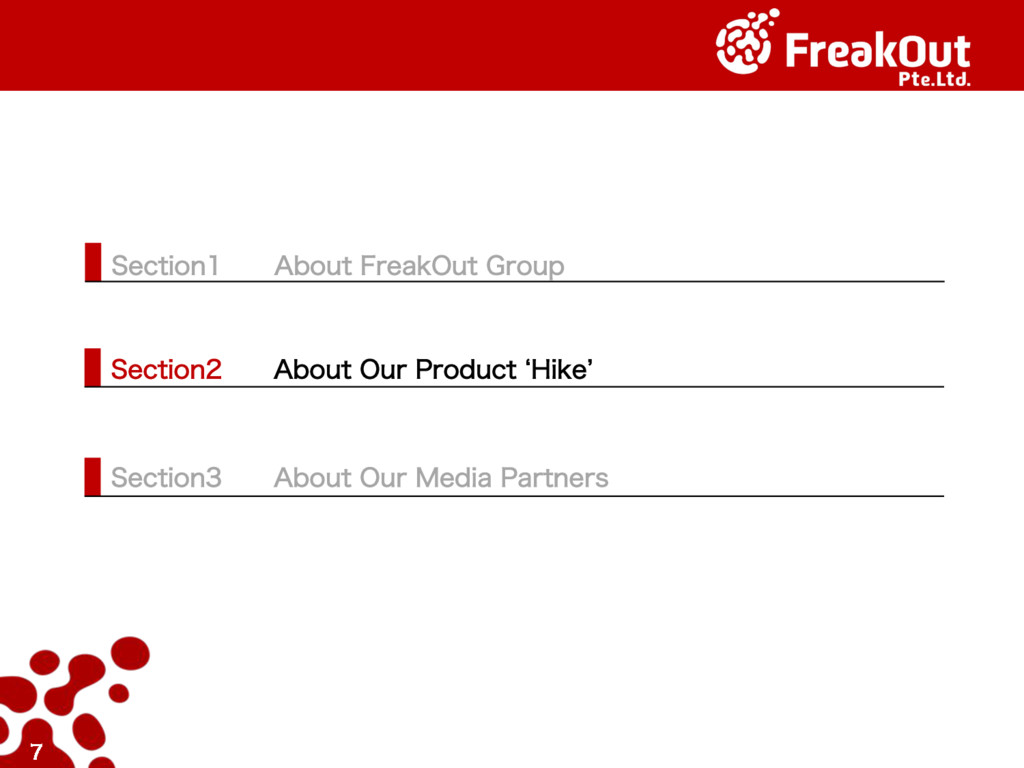Viewport: 1024px width, 768px height.
Task: Click the FreakOut circular logo emblem
Action: click(x=745, y=44)
